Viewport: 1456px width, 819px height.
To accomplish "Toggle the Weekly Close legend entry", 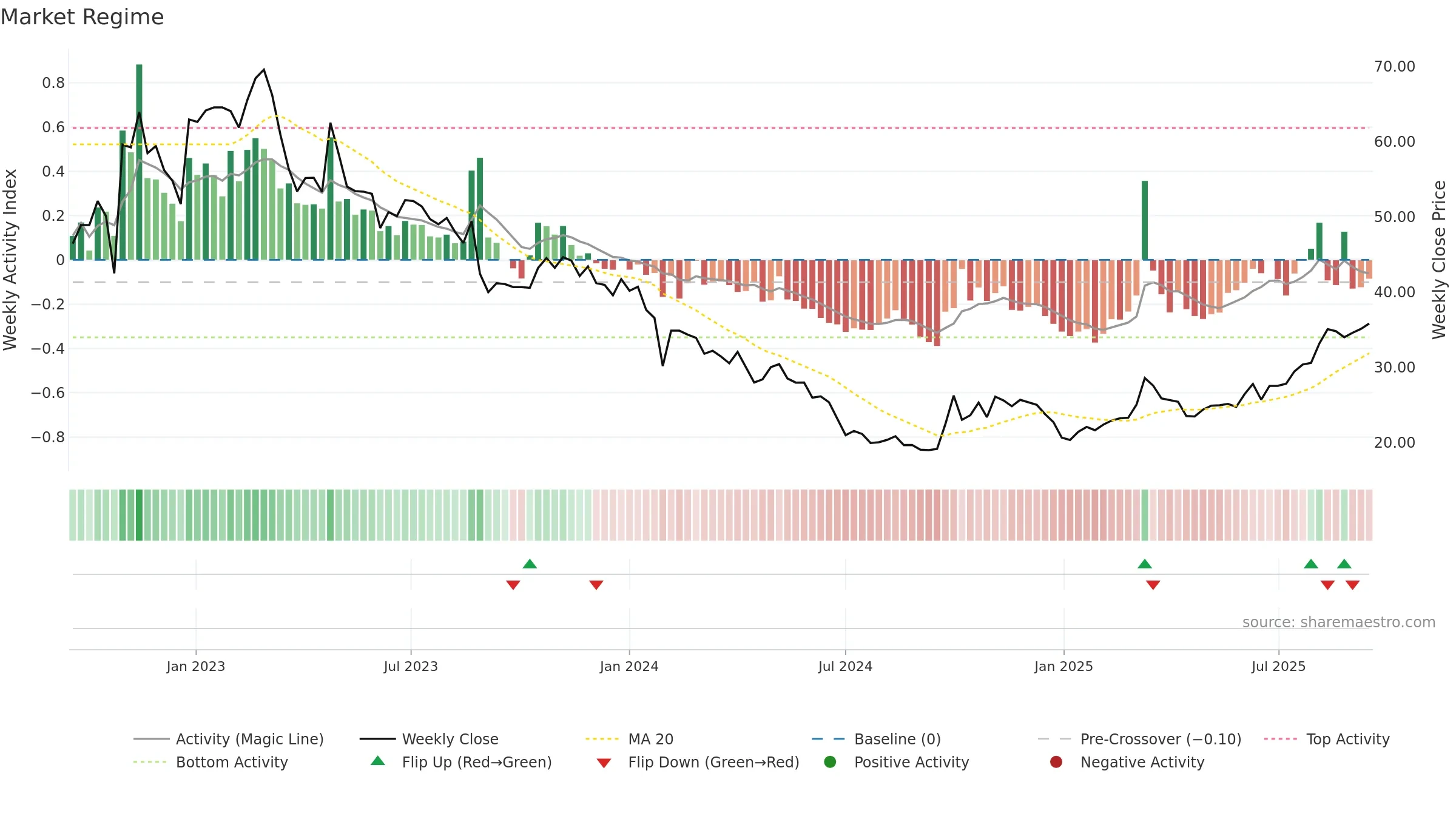I will pyautogui.click(x=429, y=739).
